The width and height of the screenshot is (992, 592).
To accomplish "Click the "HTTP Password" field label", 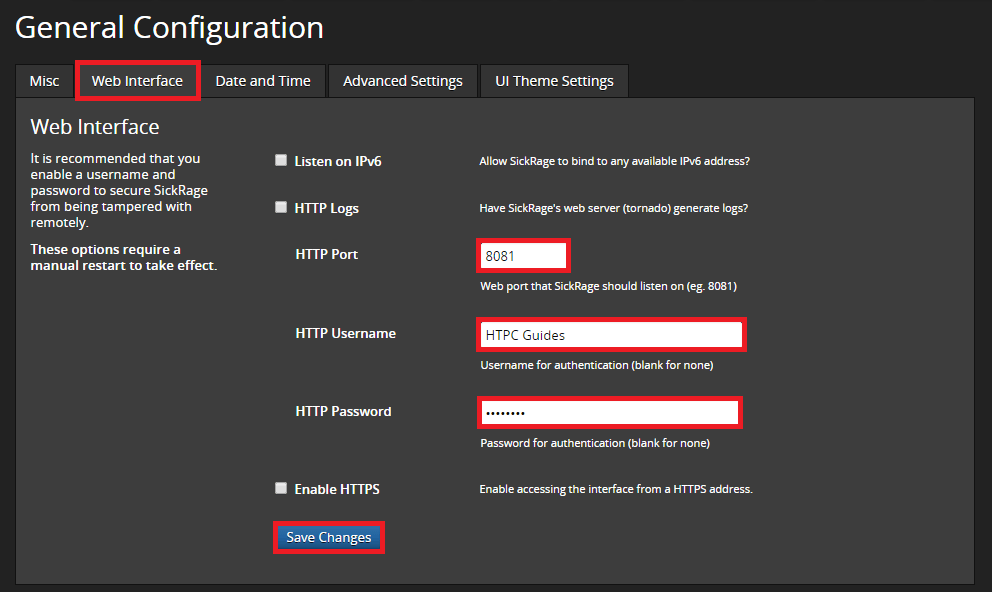I will click(x=343, y=411).
